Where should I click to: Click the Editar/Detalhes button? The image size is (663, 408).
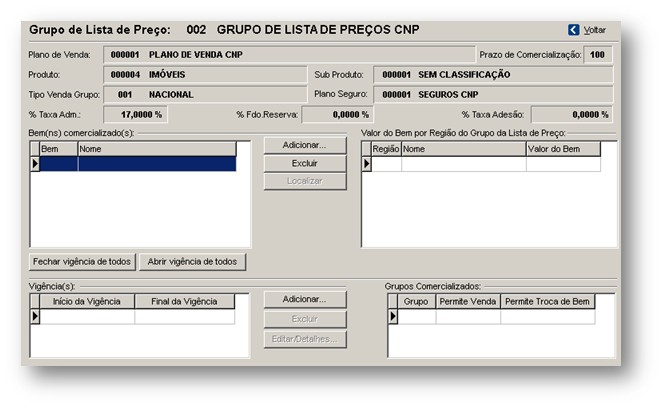(x=305, y=339)
